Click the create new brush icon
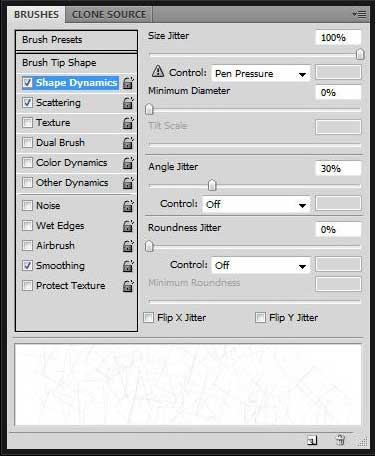Viewport: 375px width, 456px height. coord(312,440)
